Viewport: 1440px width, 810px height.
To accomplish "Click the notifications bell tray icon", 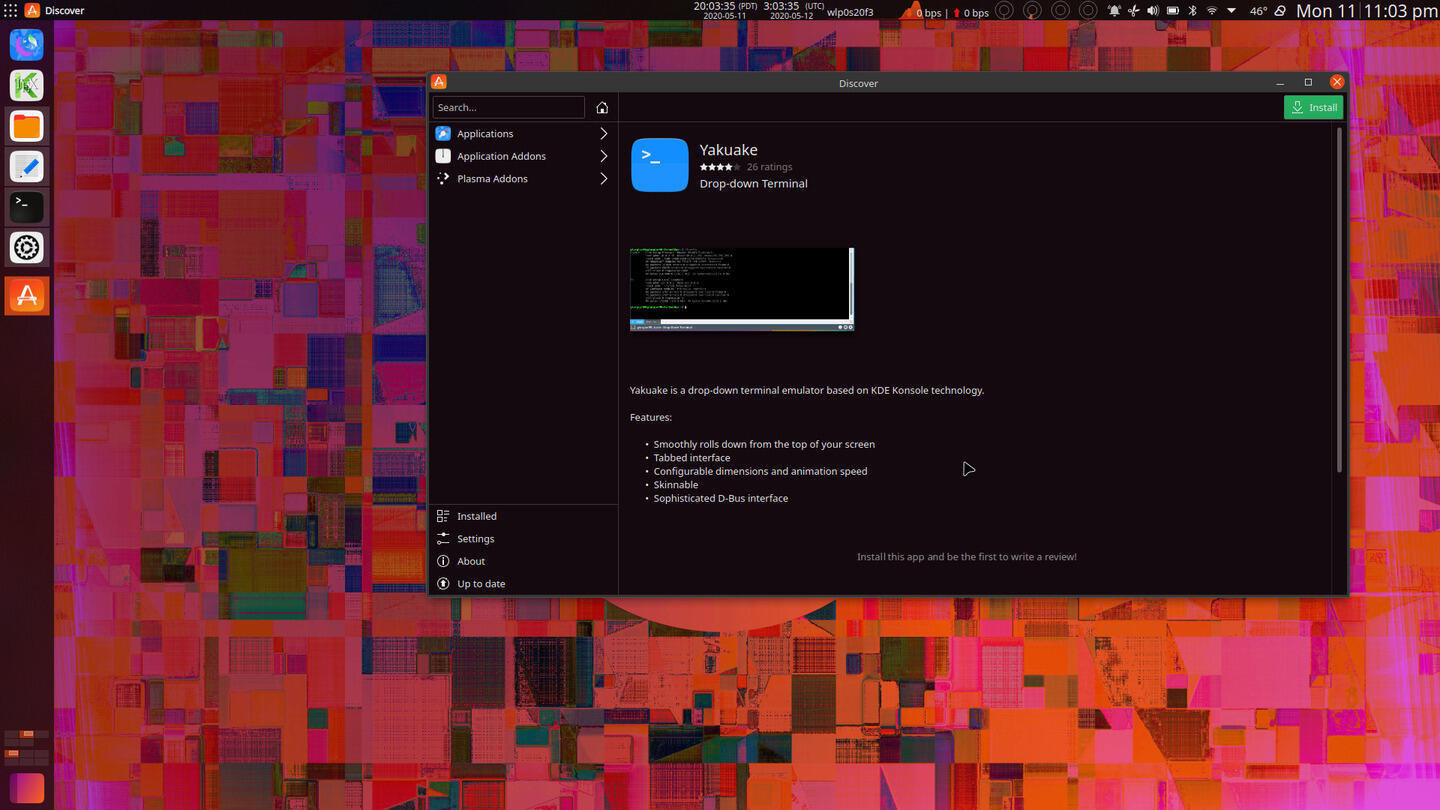I will pos(1114,11).
